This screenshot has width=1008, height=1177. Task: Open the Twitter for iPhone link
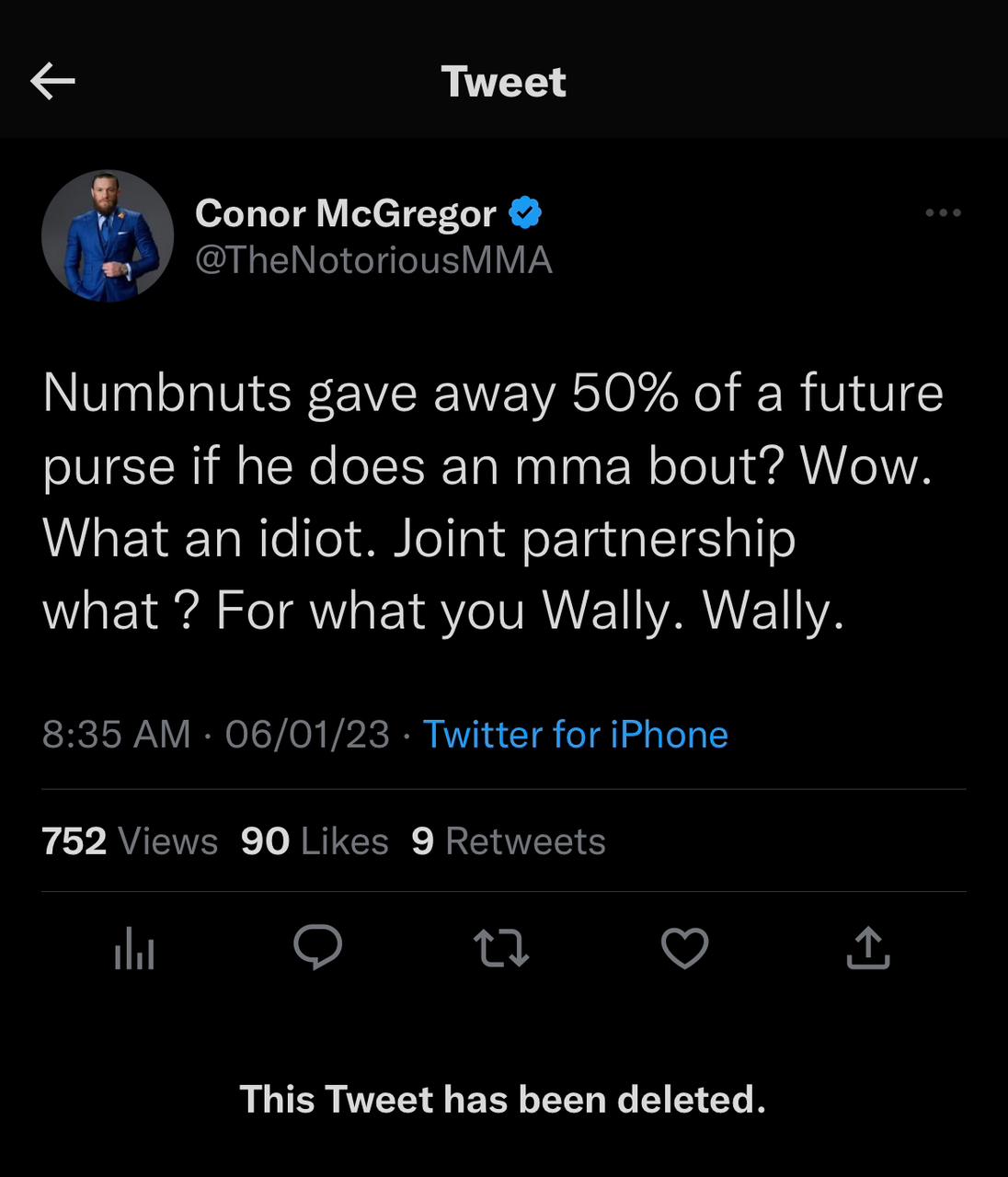[575, 735]
